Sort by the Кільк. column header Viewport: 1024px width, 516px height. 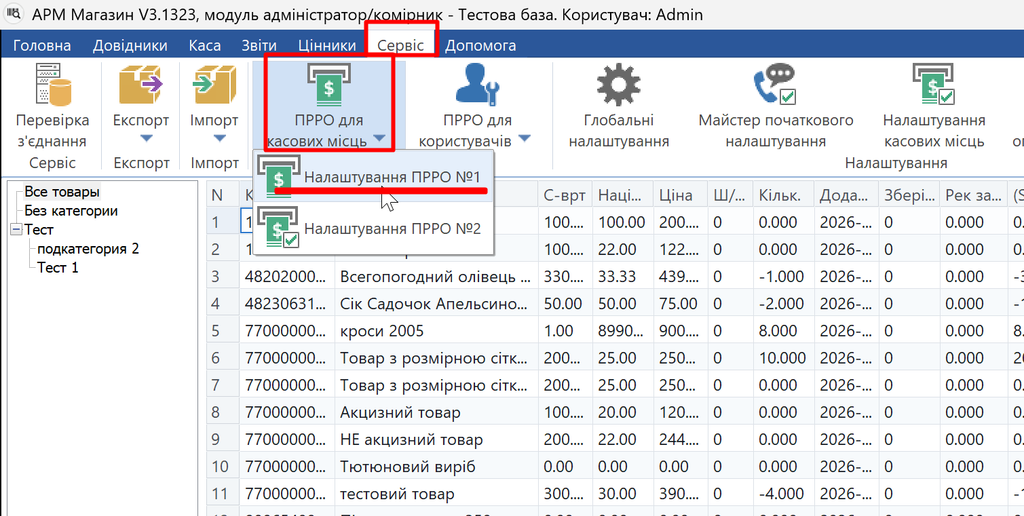point(783,195)
